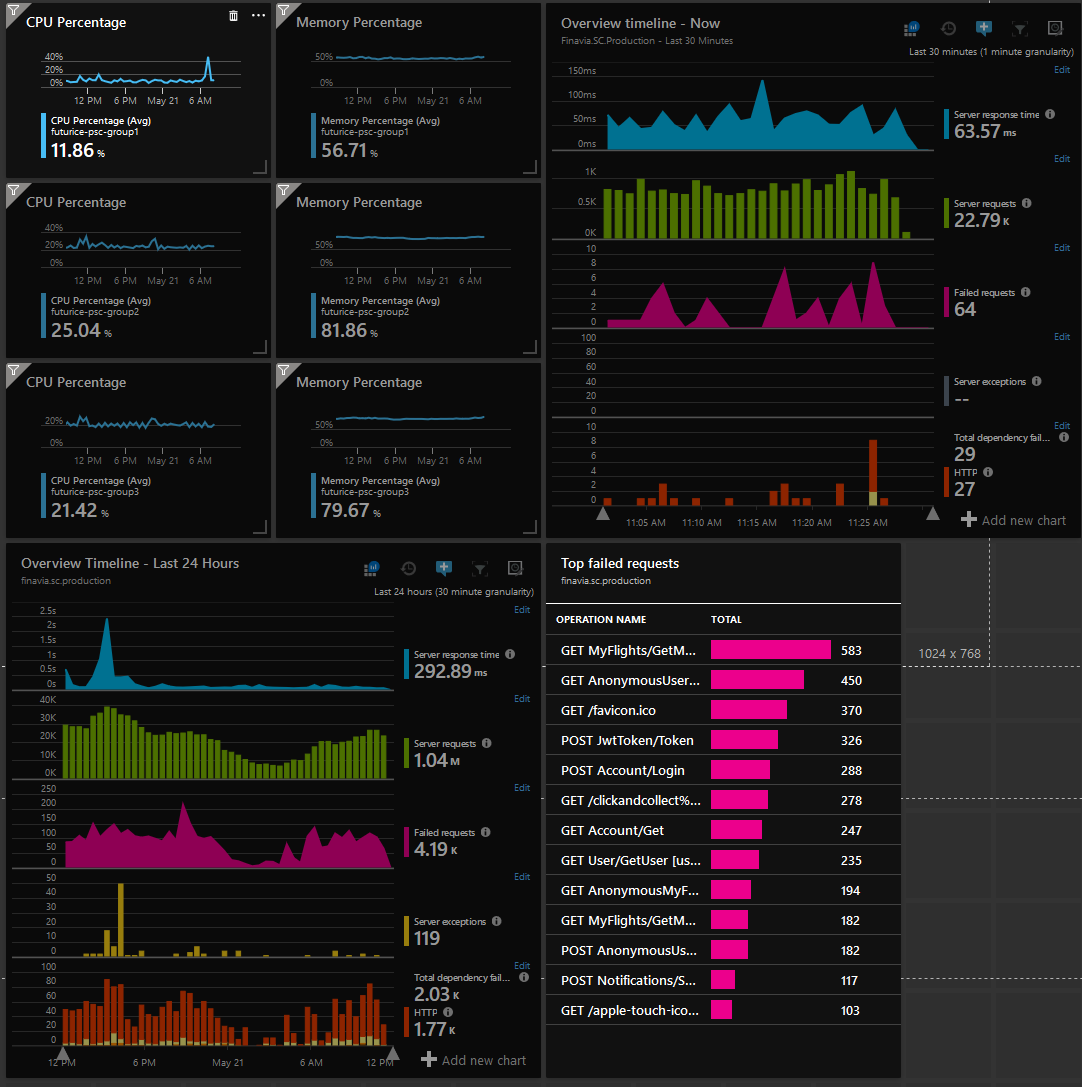
Task: Click edit-time tile icon in Overview timeline Now
Action: point(1055,28)
